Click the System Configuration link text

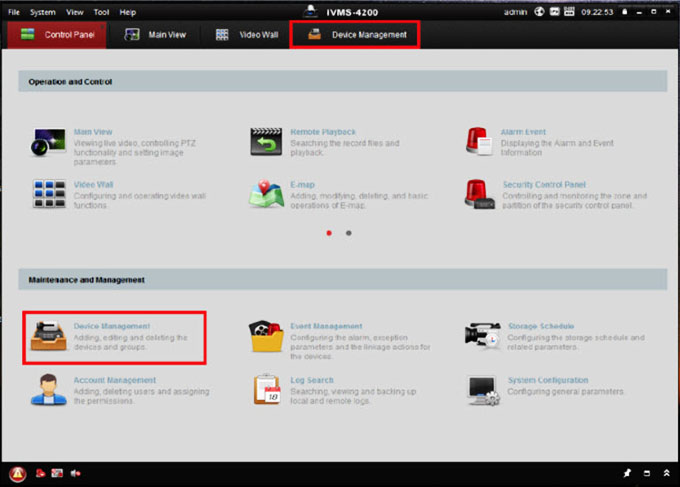(548, 380)
